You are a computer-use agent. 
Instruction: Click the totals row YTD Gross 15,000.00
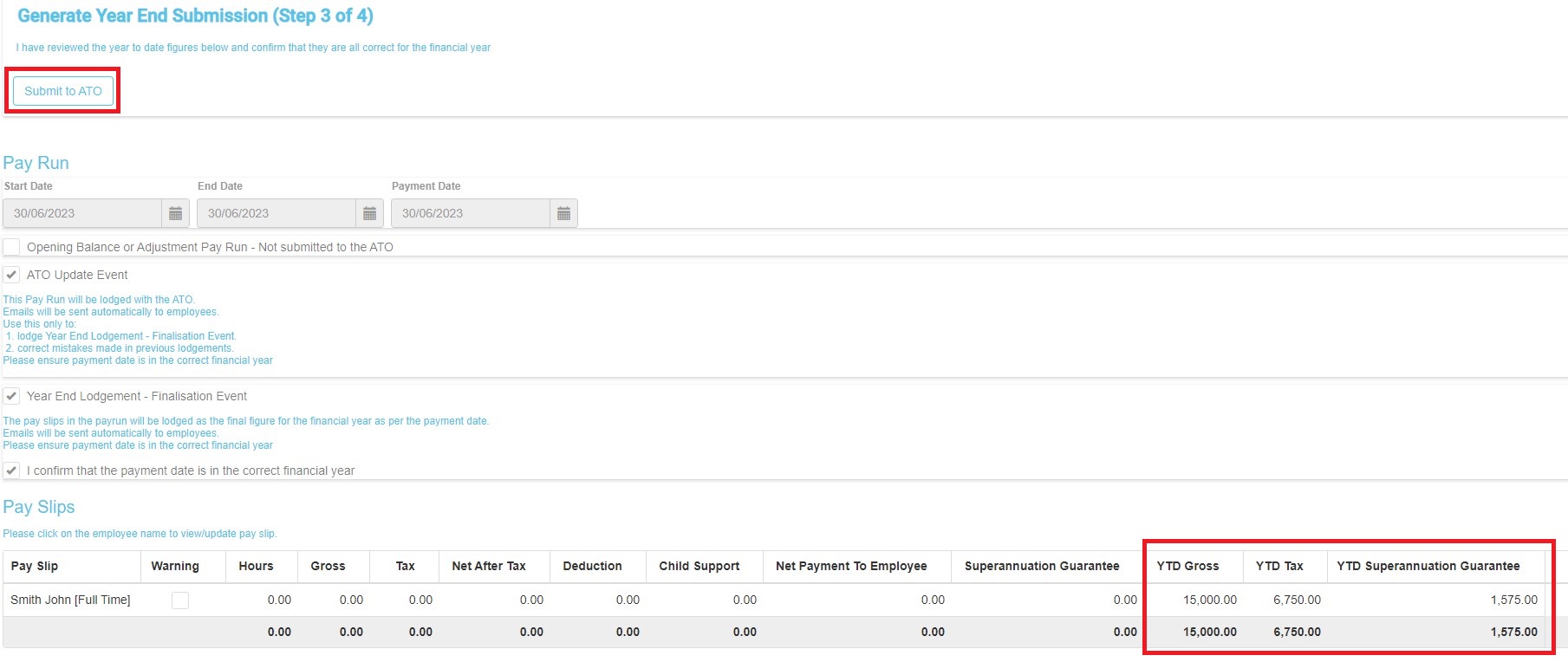coord(1210,632)
